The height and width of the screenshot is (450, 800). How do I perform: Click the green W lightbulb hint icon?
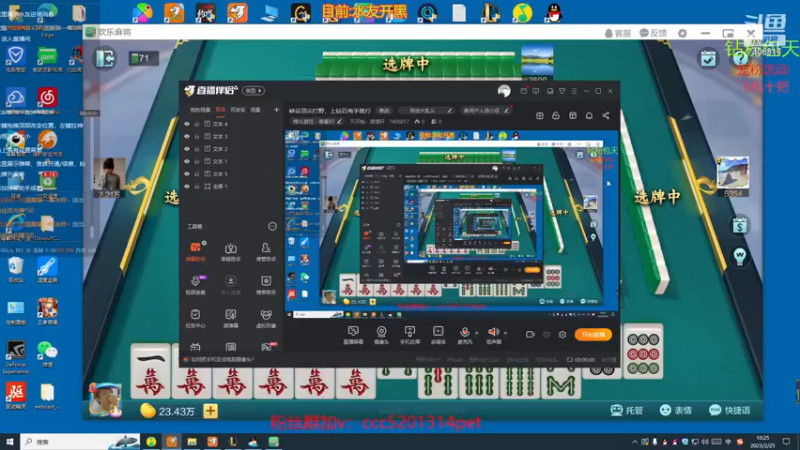point(740,255)
